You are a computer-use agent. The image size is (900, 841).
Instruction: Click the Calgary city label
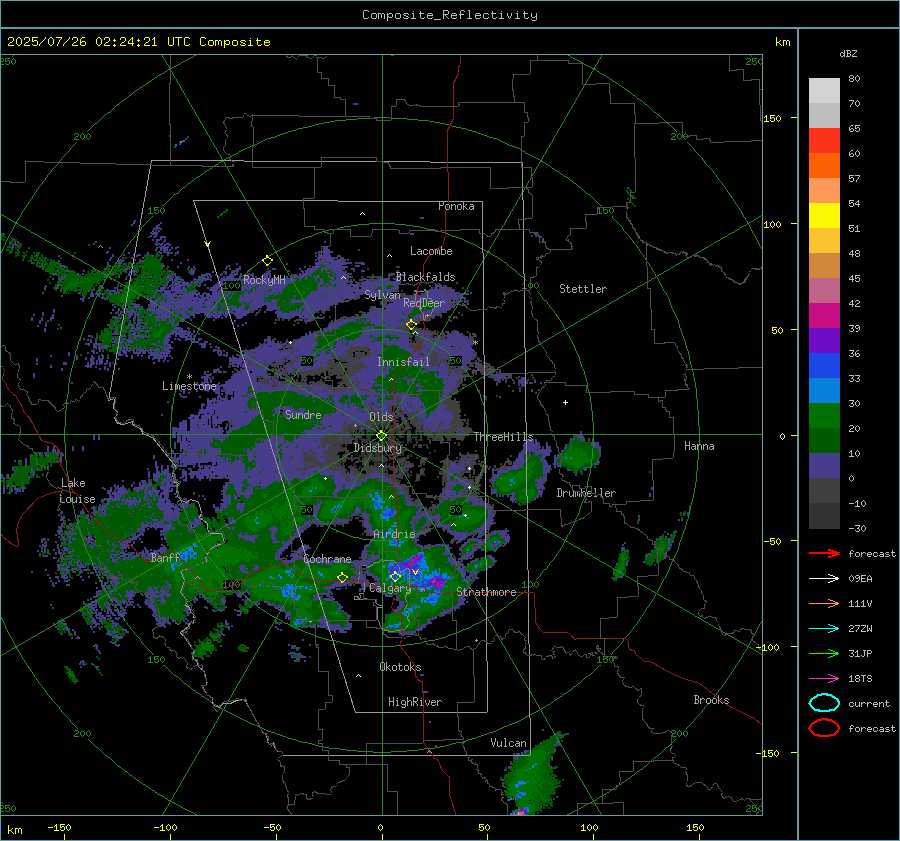point(390,588)
